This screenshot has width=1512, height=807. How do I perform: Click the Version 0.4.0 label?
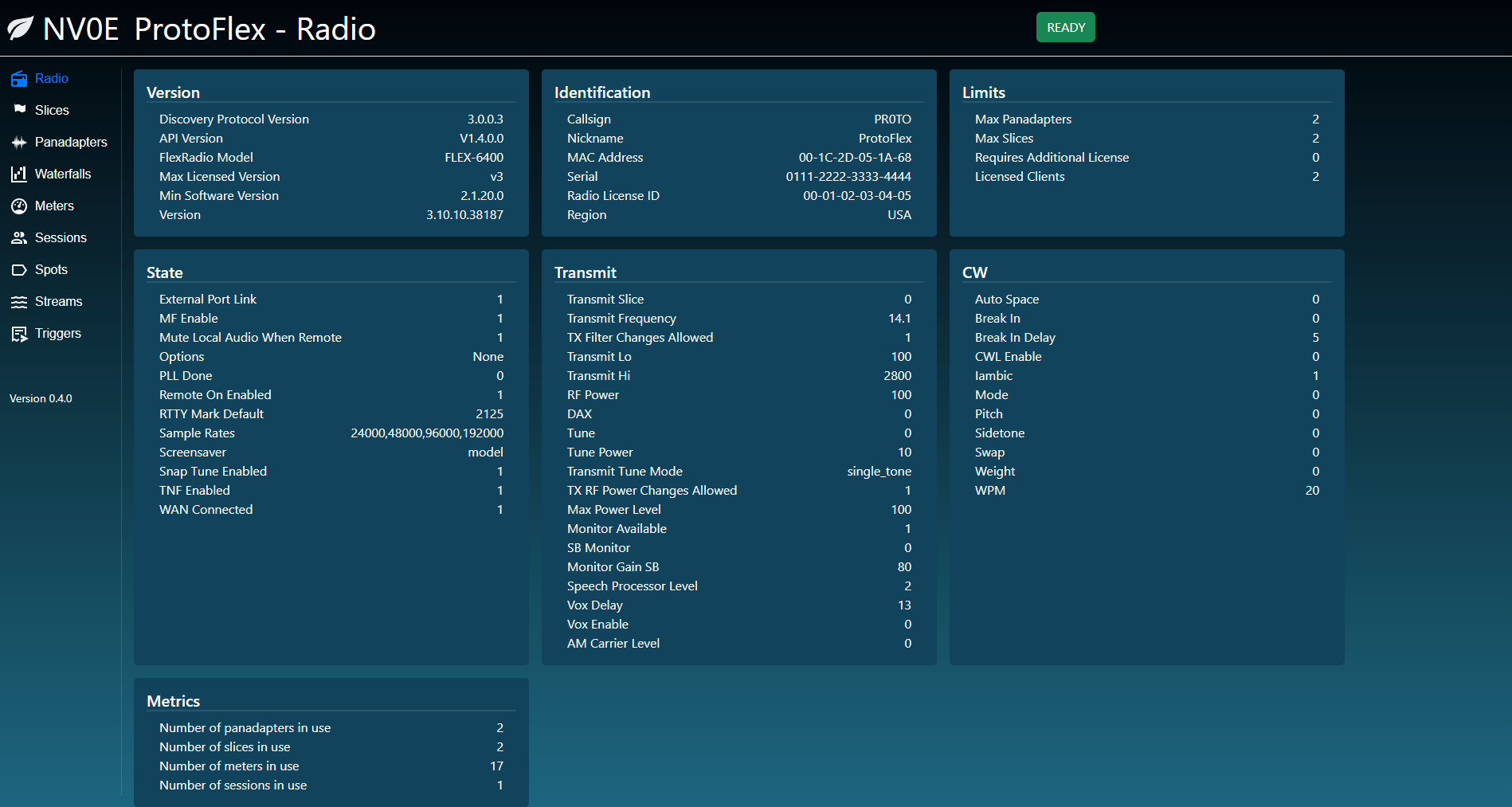pyautogui.click(x=41, y=398)
